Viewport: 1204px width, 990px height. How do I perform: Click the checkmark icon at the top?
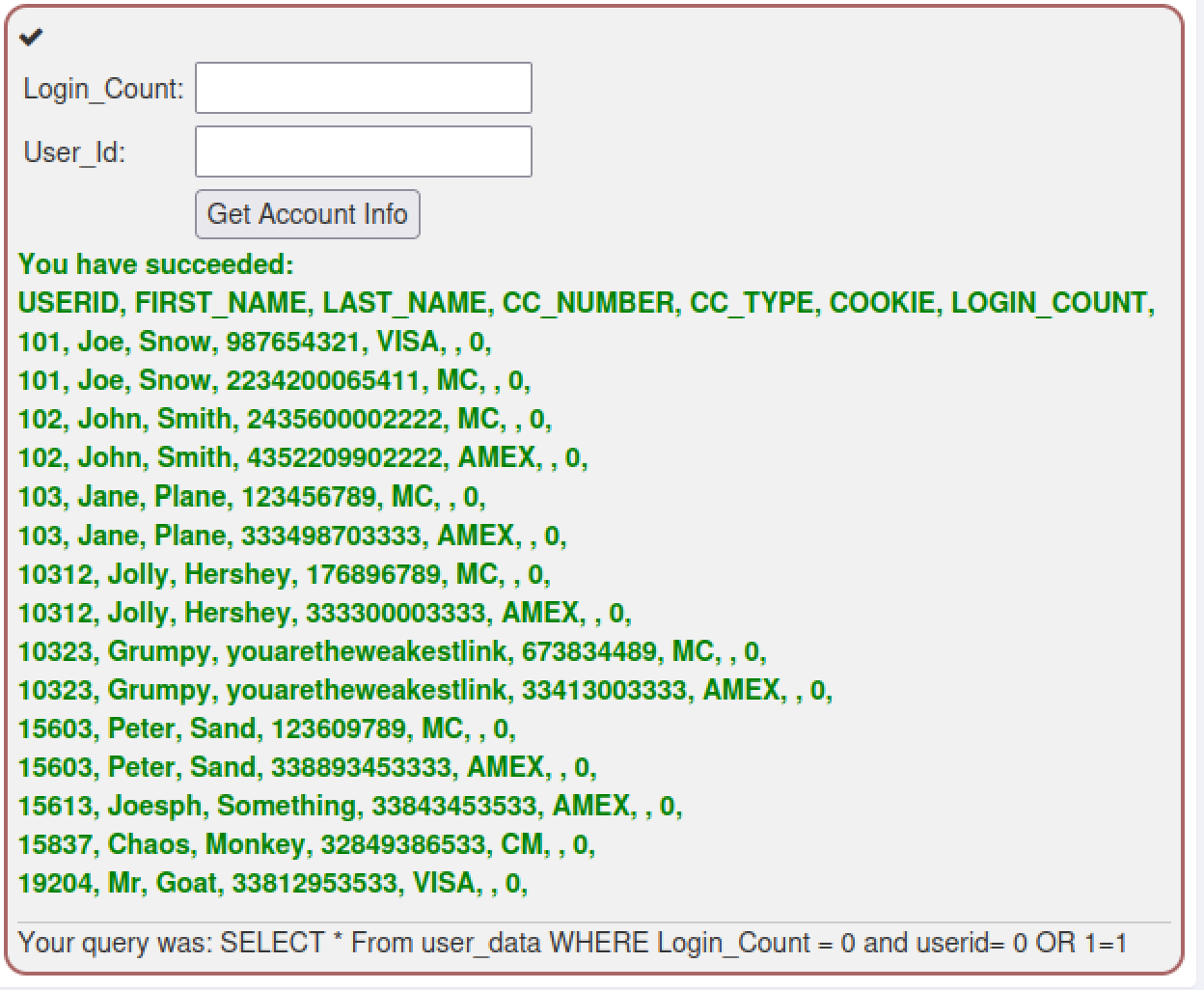coord(31,38)
